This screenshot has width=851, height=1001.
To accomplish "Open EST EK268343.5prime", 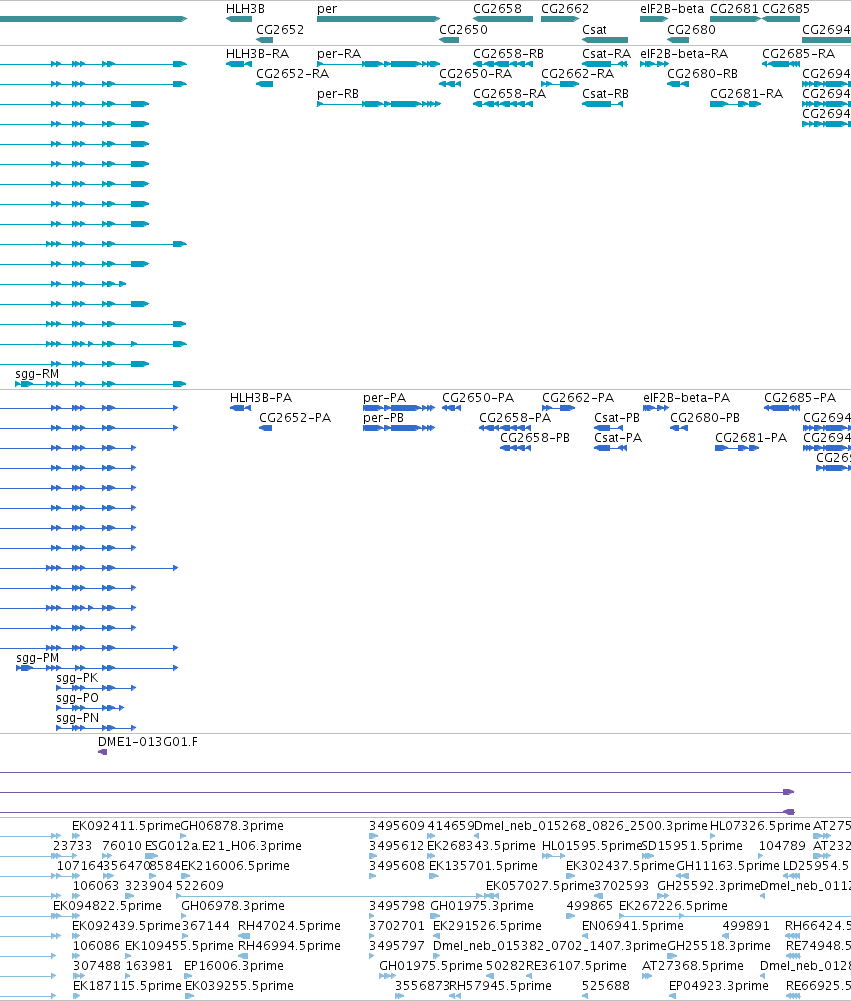I will (481, 846).
